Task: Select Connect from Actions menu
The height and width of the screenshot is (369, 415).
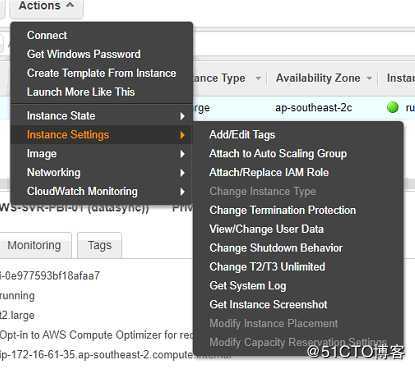Action: pyautogui.click(x=47, y=35)
